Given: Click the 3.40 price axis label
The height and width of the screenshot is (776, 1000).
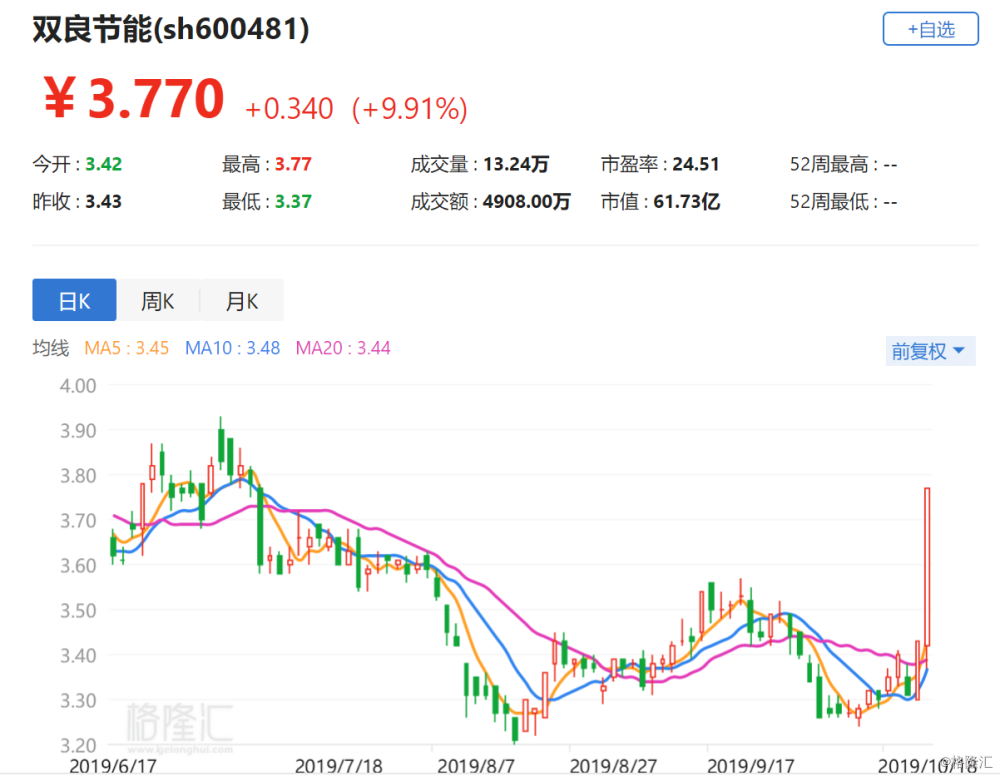Looking at the screenshot, I should [x=78, y=655].
